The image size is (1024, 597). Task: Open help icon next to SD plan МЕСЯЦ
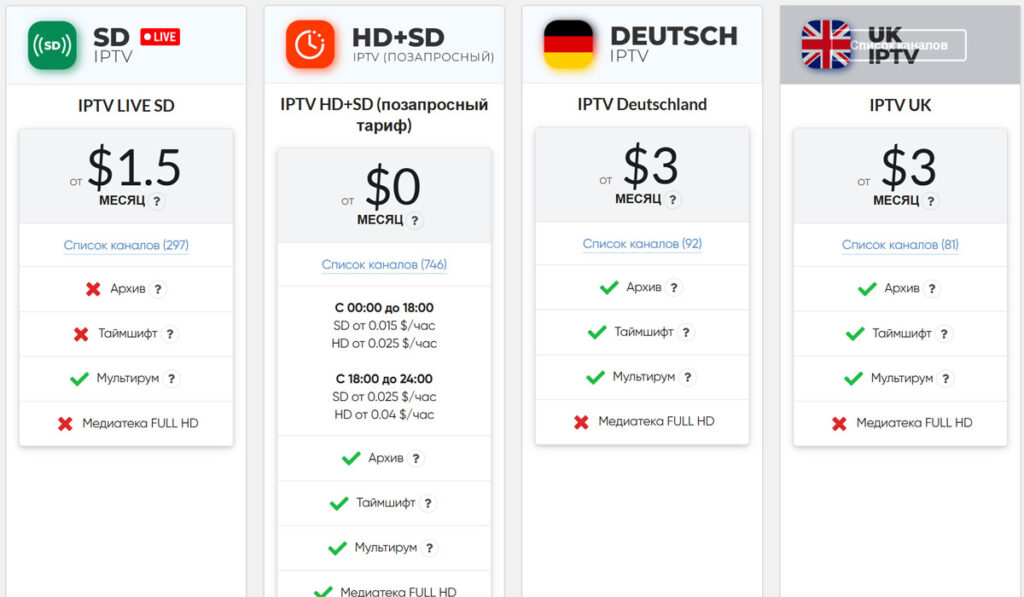pos(157,201)
